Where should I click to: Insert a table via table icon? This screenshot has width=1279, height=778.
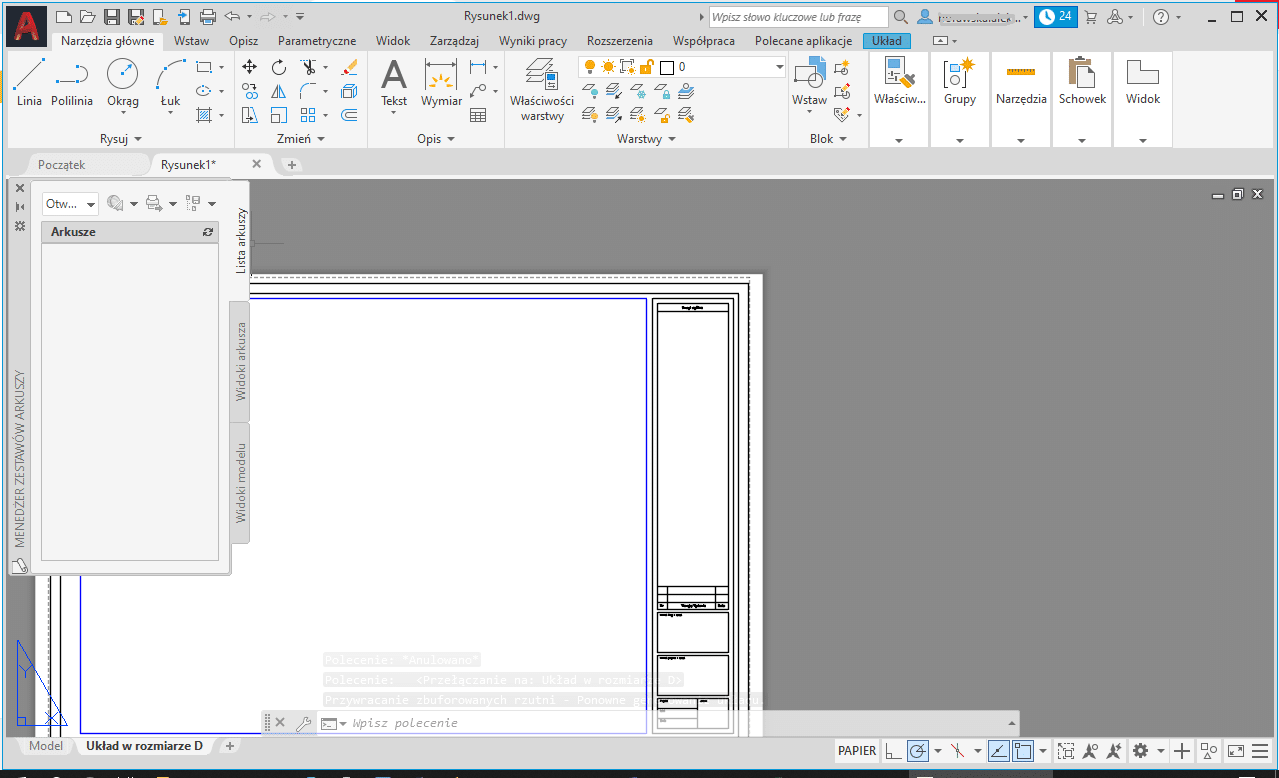(x=478, y=115)
